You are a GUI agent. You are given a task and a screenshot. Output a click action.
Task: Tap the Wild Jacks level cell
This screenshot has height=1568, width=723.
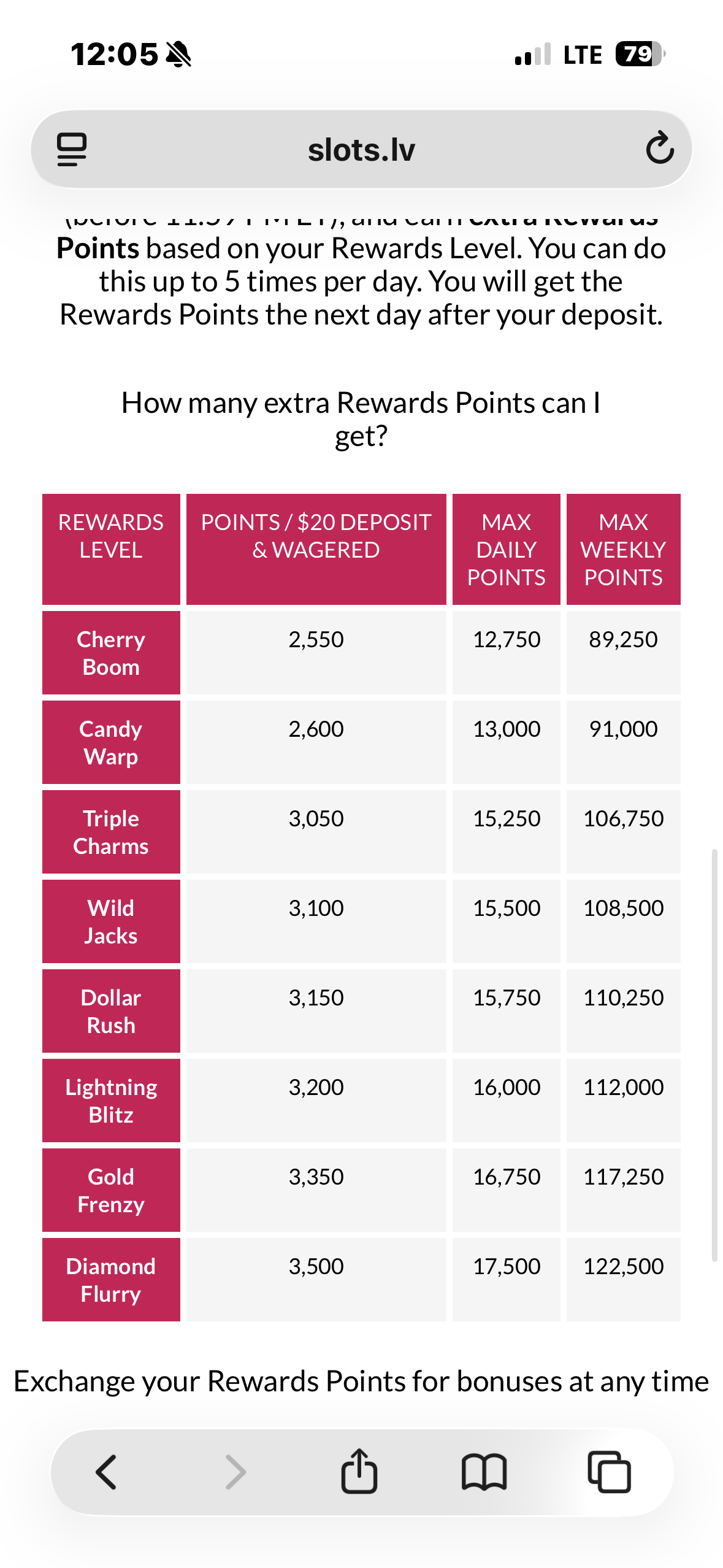click(x=111, y=921)
